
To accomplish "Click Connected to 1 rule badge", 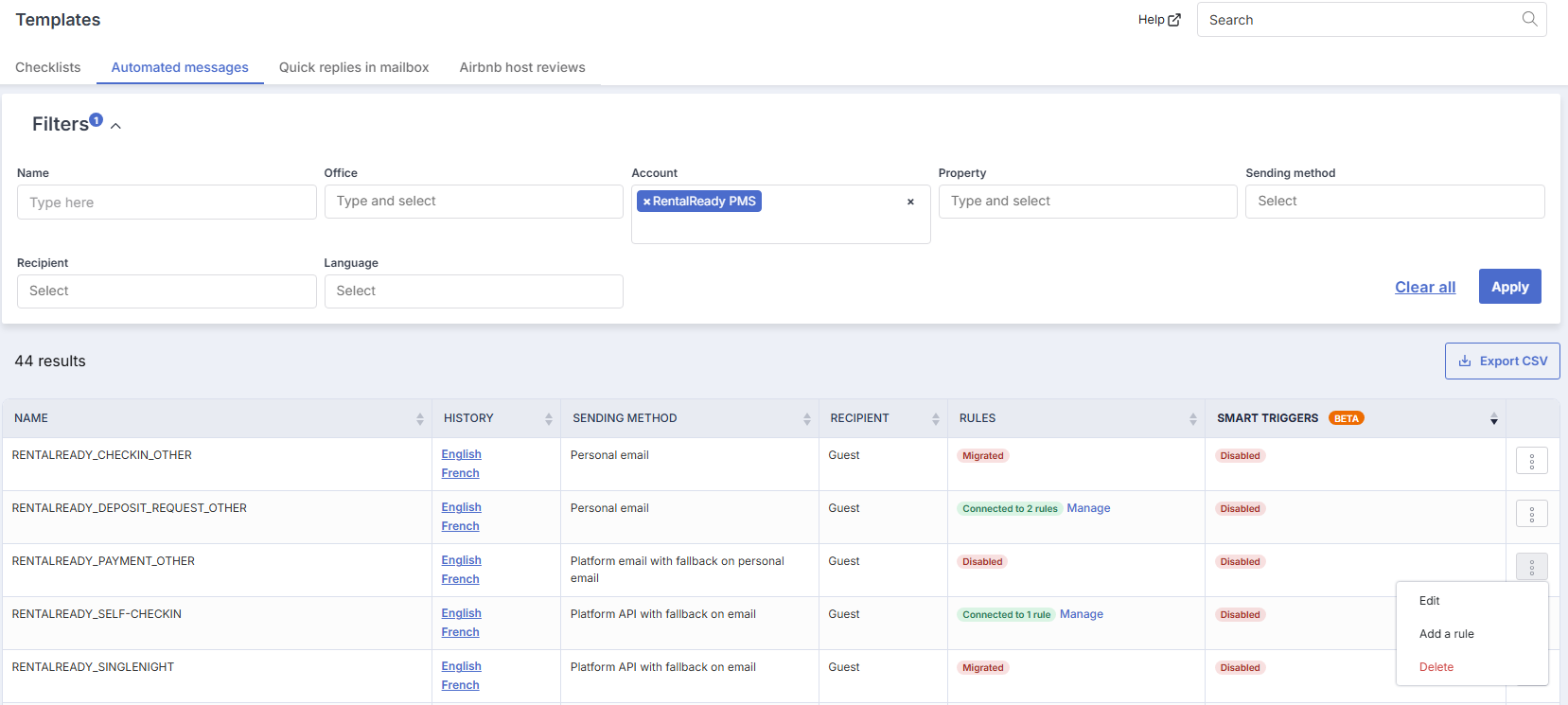I will tap(1006, 615).
